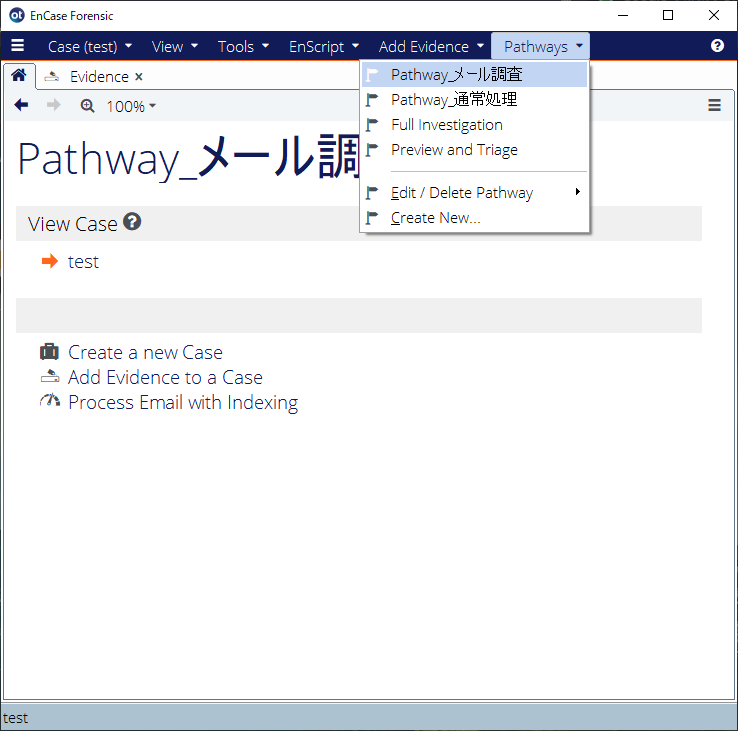
Task: Open the EnScript menu
Action: [324, 47]
